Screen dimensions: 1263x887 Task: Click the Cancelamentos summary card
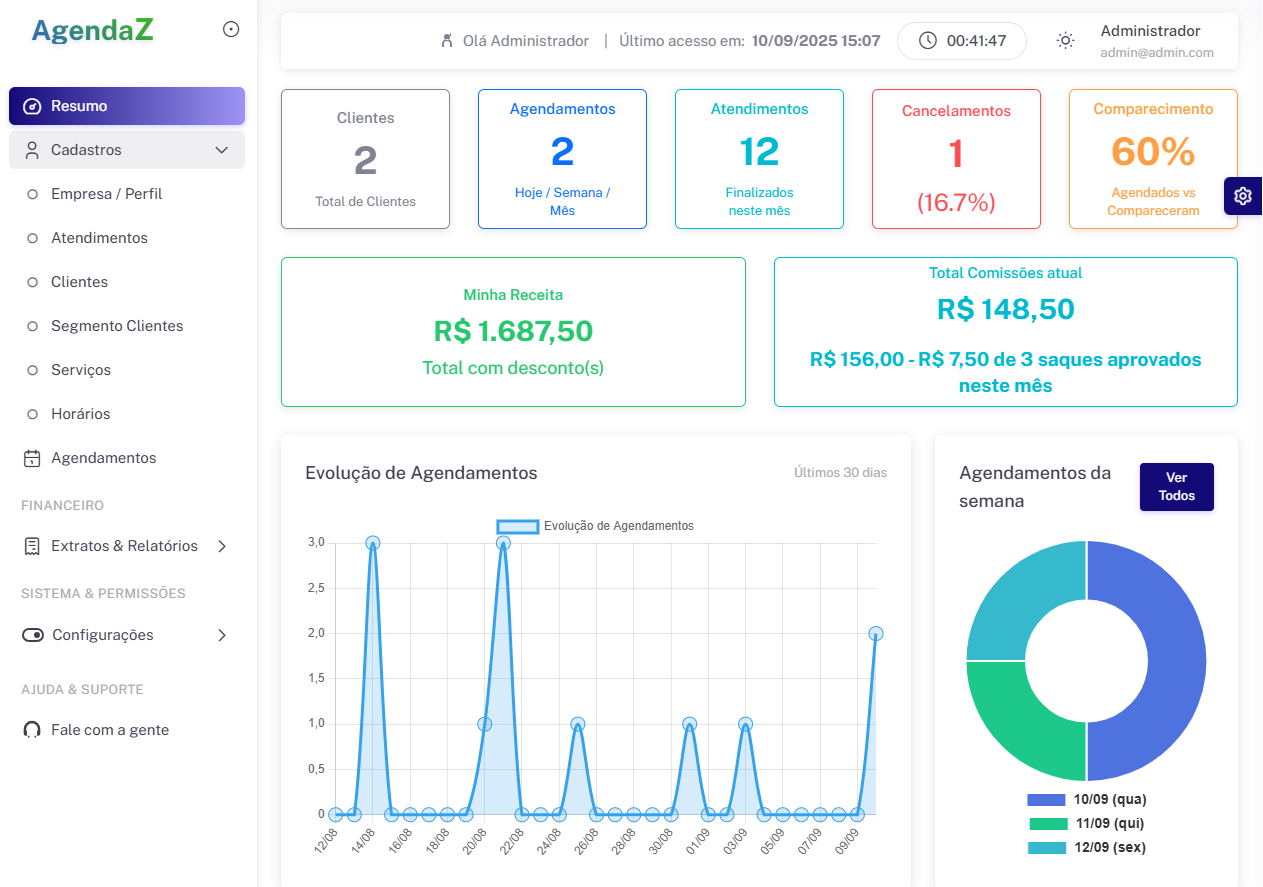(x=956, y=160)
